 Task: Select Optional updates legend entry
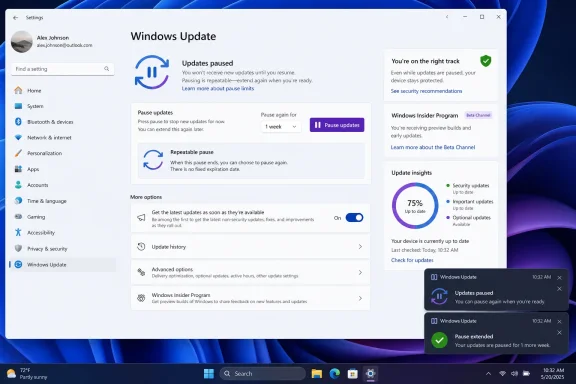click(x=469, y=220)
